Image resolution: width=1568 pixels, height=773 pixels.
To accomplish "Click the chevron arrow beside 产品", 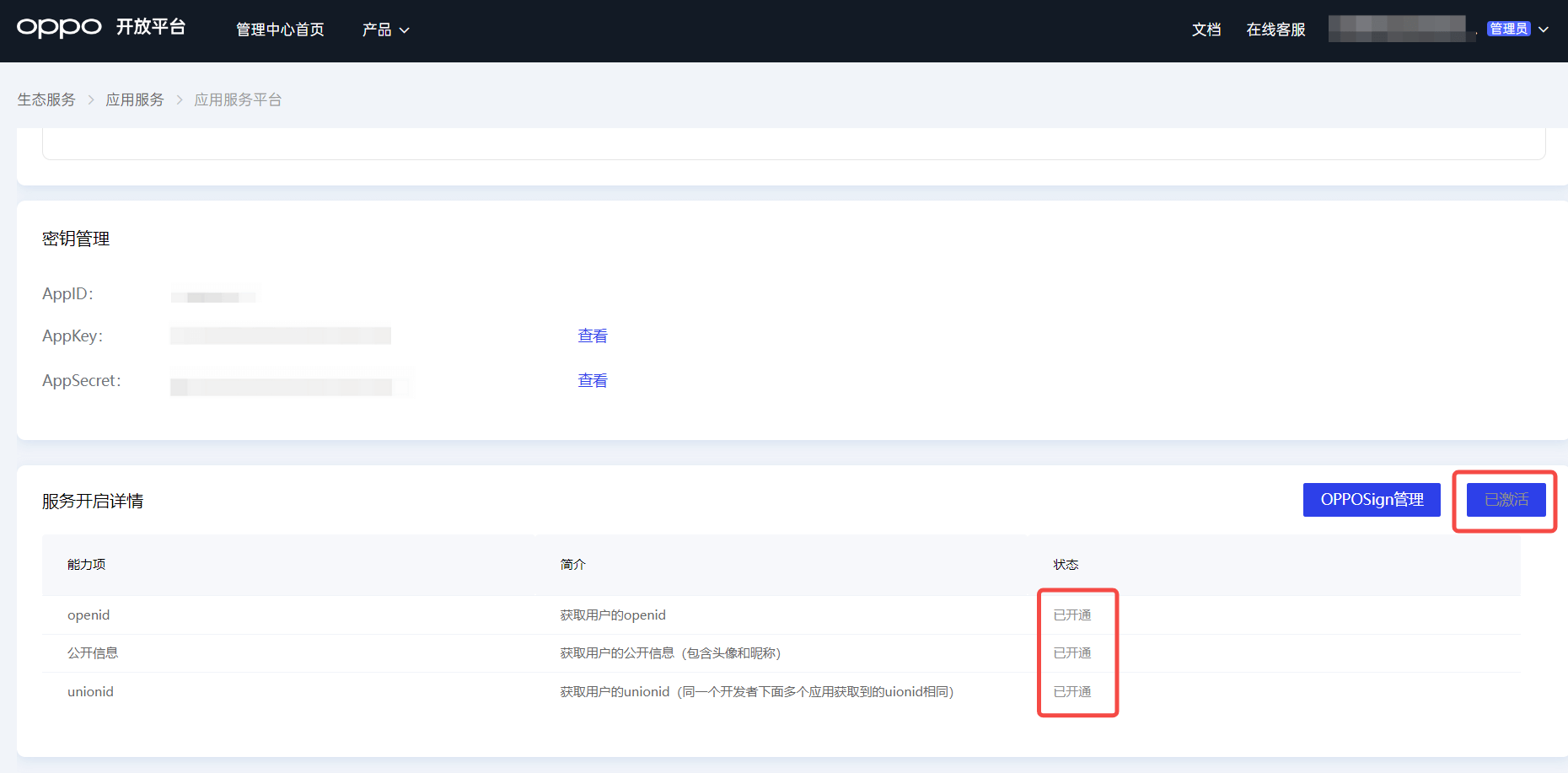I will [x=405, y=30].
